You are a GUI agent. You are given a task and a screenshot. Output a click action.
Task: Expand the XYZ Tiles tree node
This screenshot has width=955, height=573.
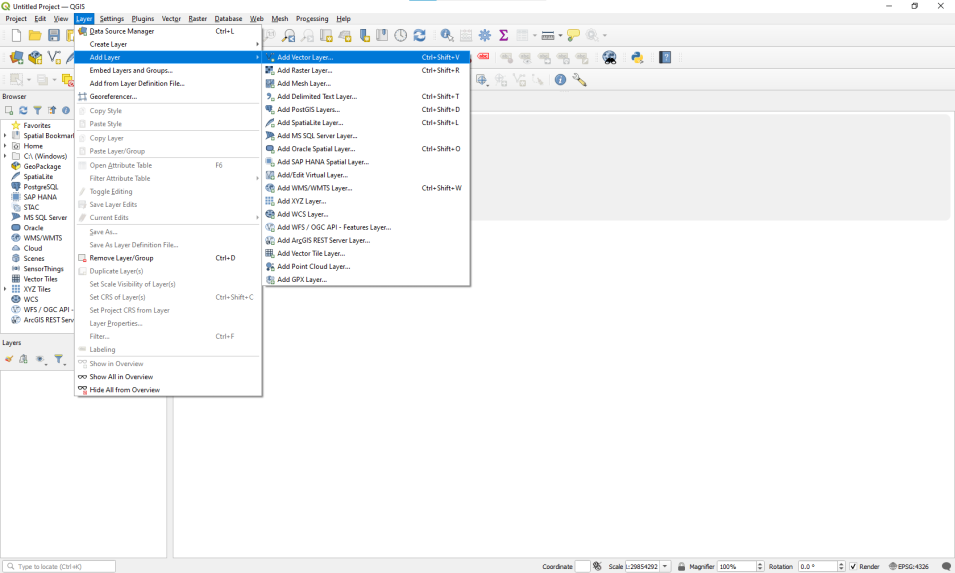pyautogui.click(x=5, y=289)
